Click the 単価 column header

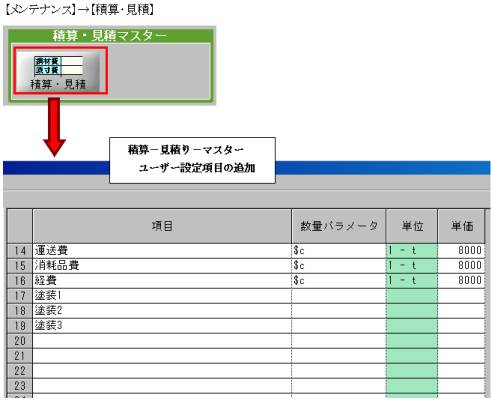click(x=461, y=226)
